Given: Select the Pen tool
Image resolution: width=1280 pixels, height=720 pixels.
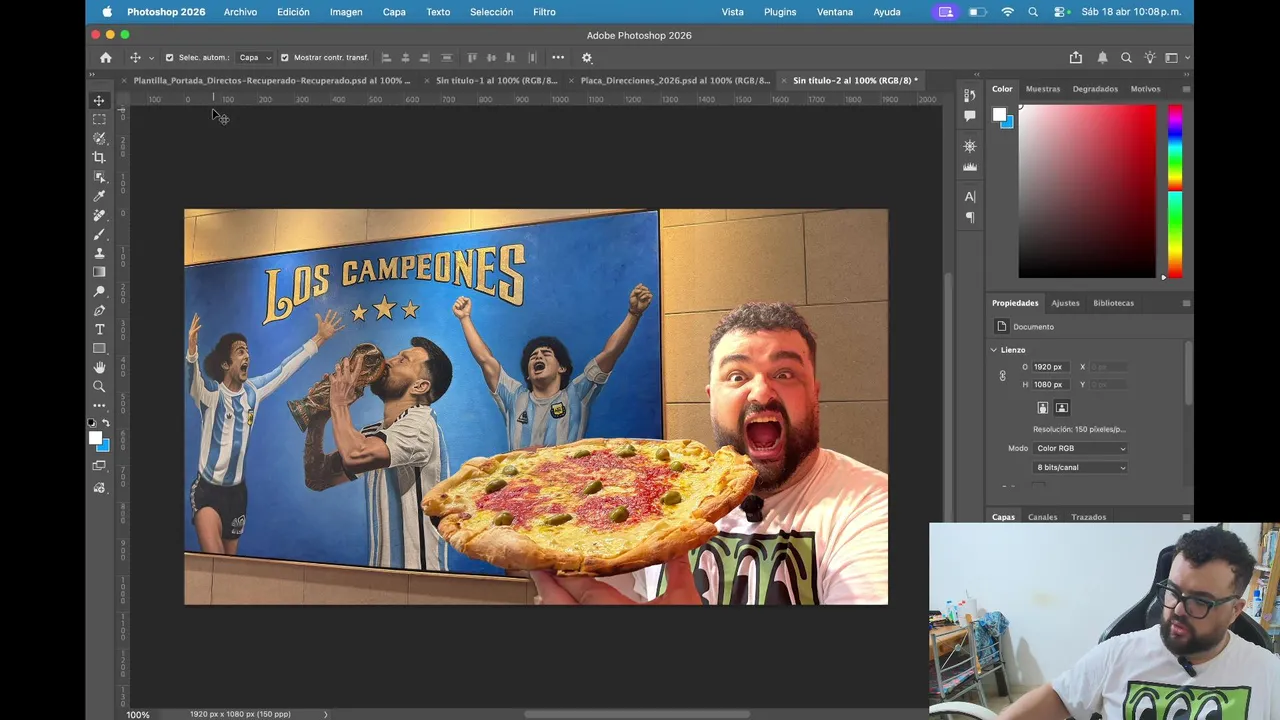Looking at the screenshot, I should click(99, 310).
